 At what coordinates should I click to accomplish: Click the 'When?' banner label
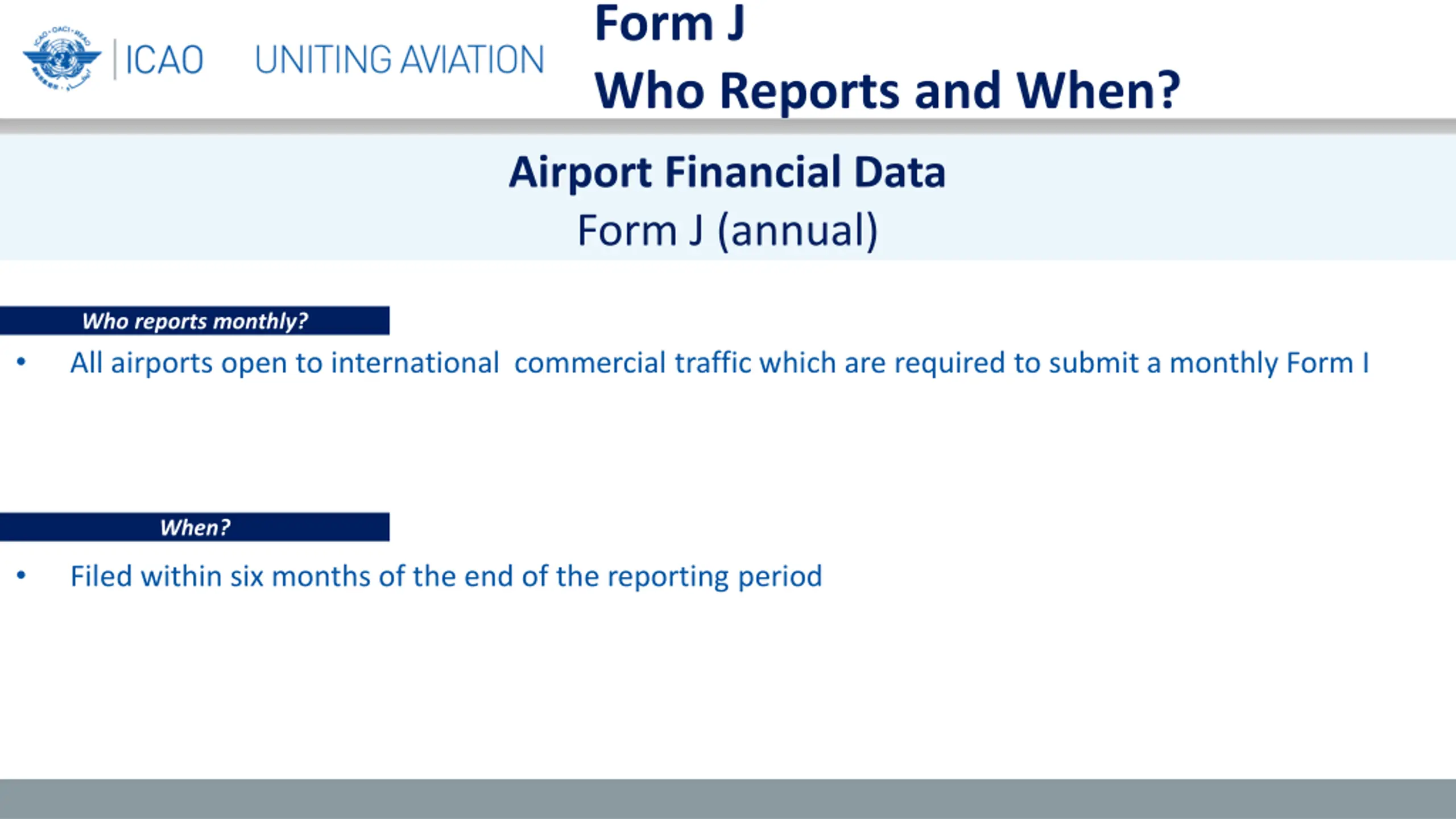pyautogui.click(x=195, y=527)
